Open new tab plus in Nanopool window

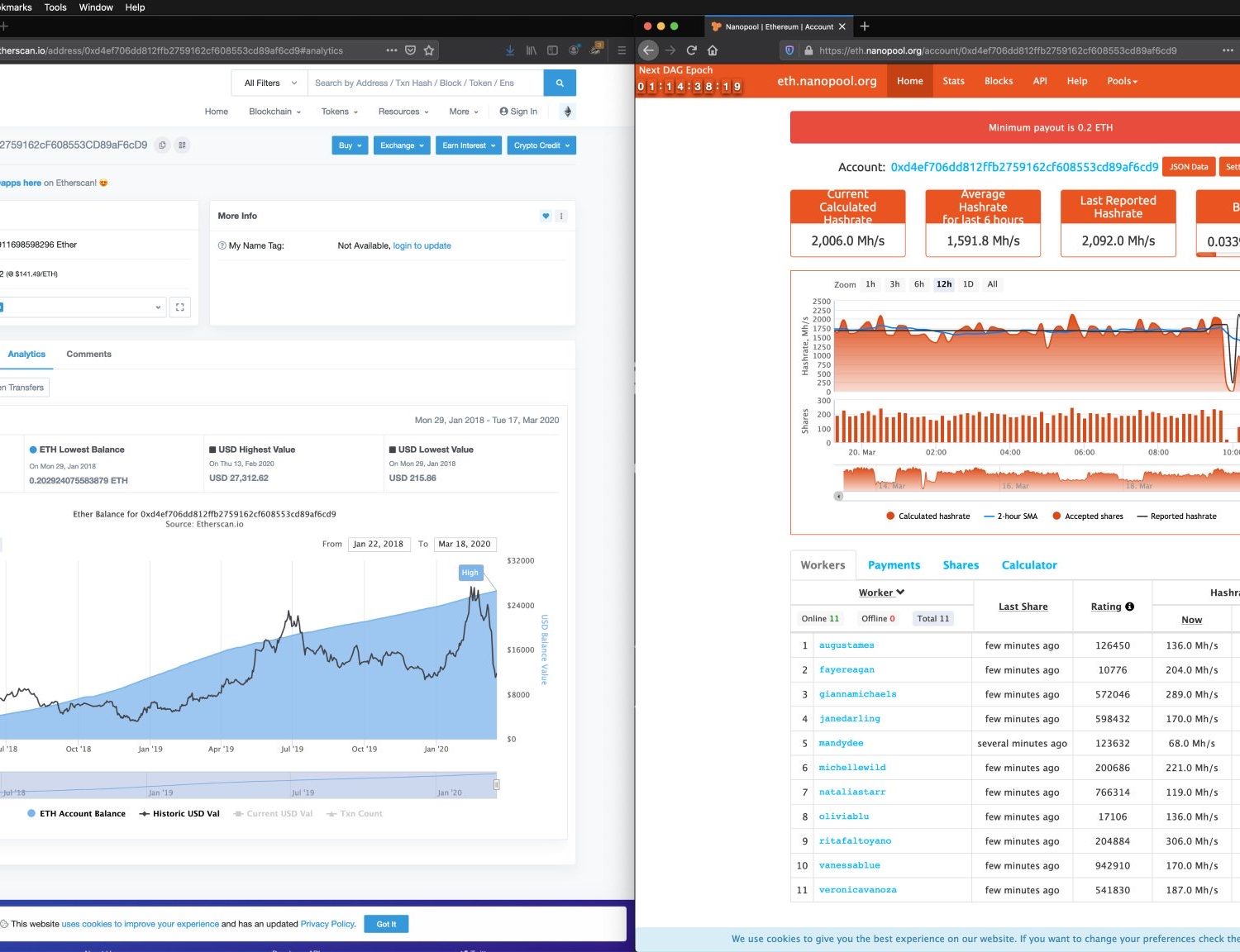pyautogui.click(x=865, y=26)
